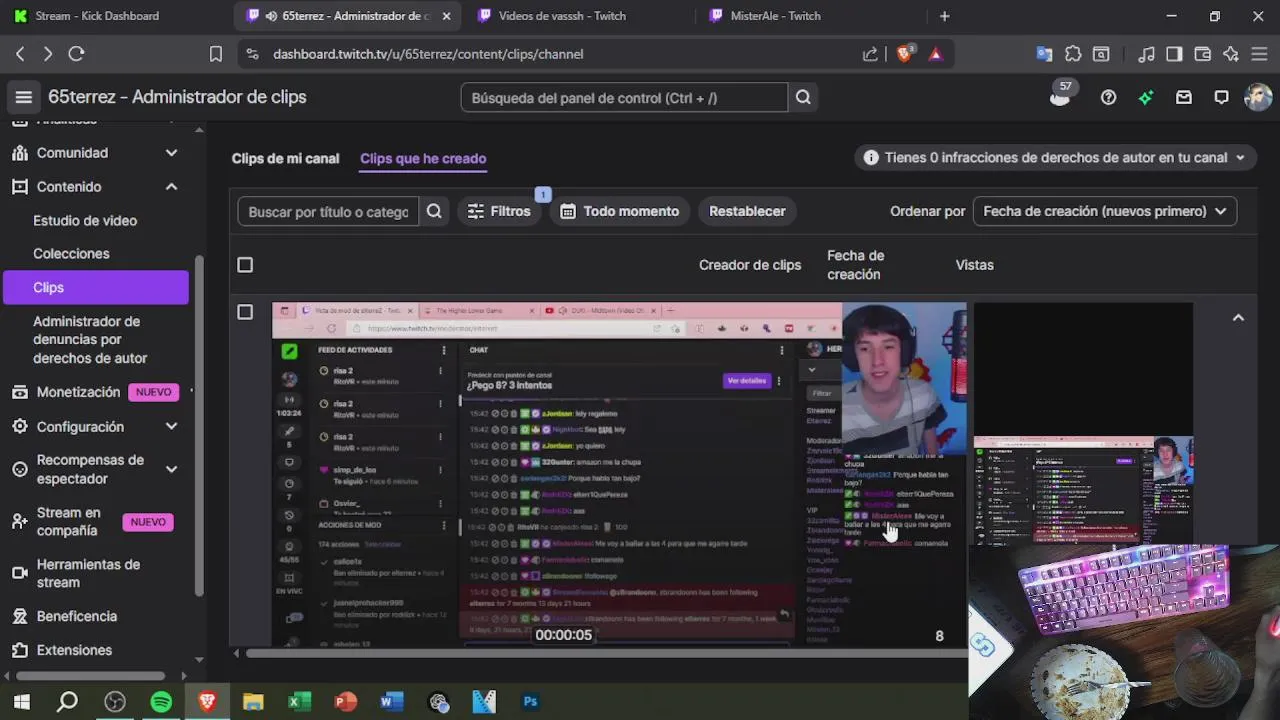
Task: Click the Restablecer button
Action: coord(747,211)
